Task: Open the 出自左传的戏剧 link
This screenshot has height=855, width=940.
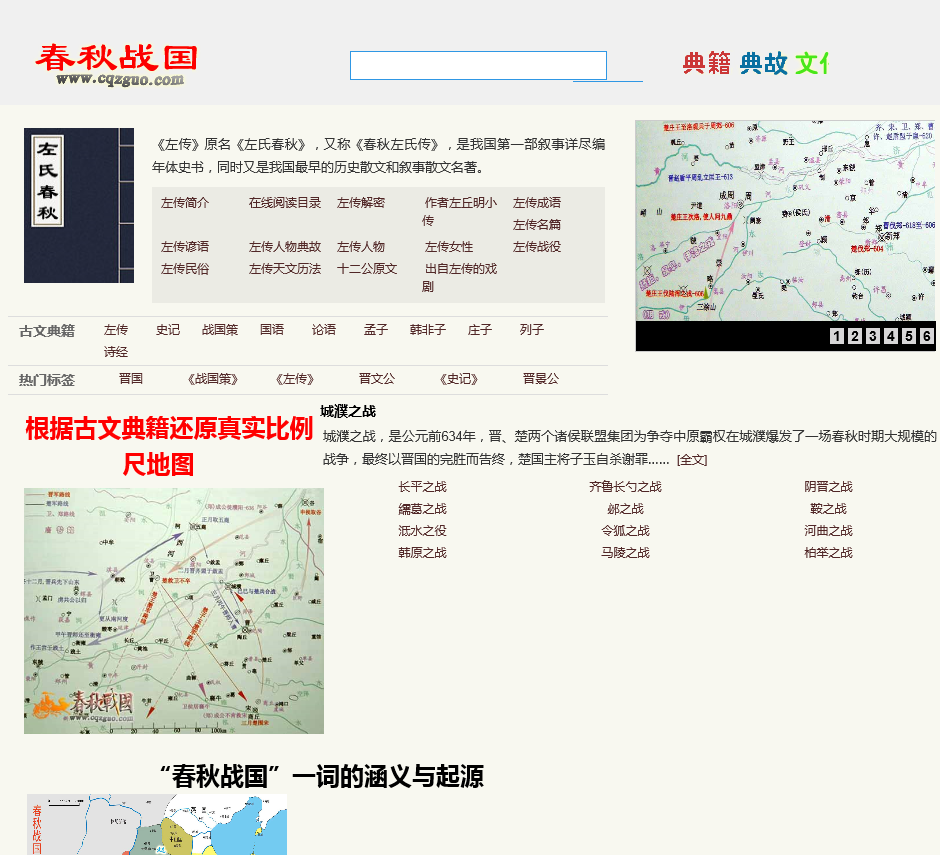Action: coord(460,278)
